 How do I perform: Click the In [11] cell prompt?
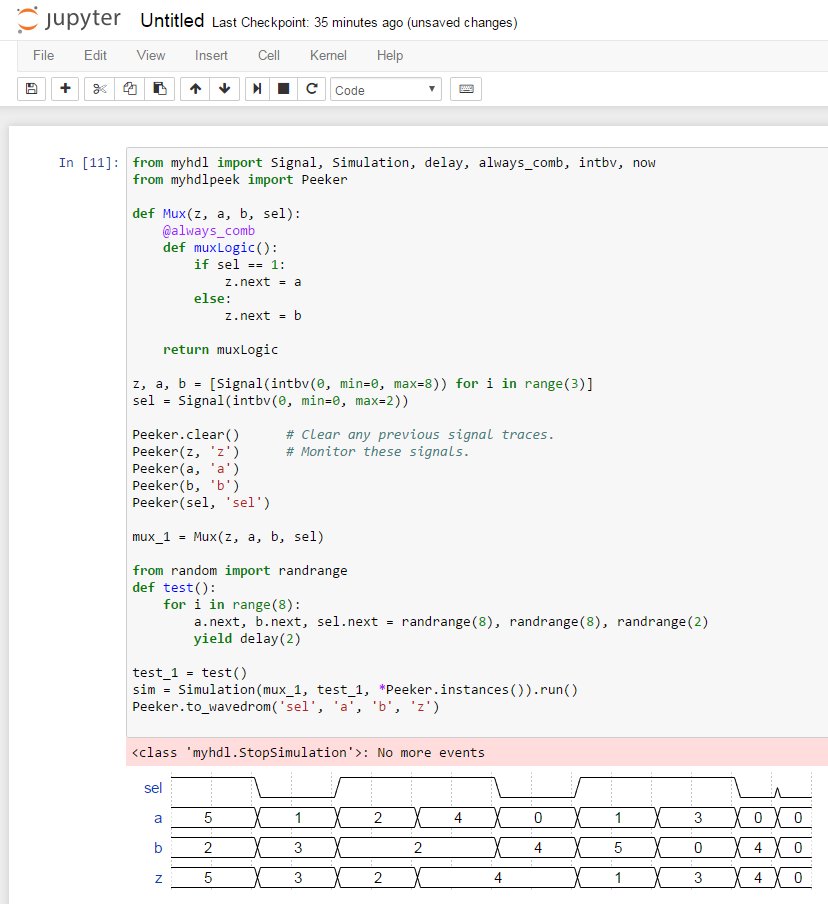pos(88,163)
